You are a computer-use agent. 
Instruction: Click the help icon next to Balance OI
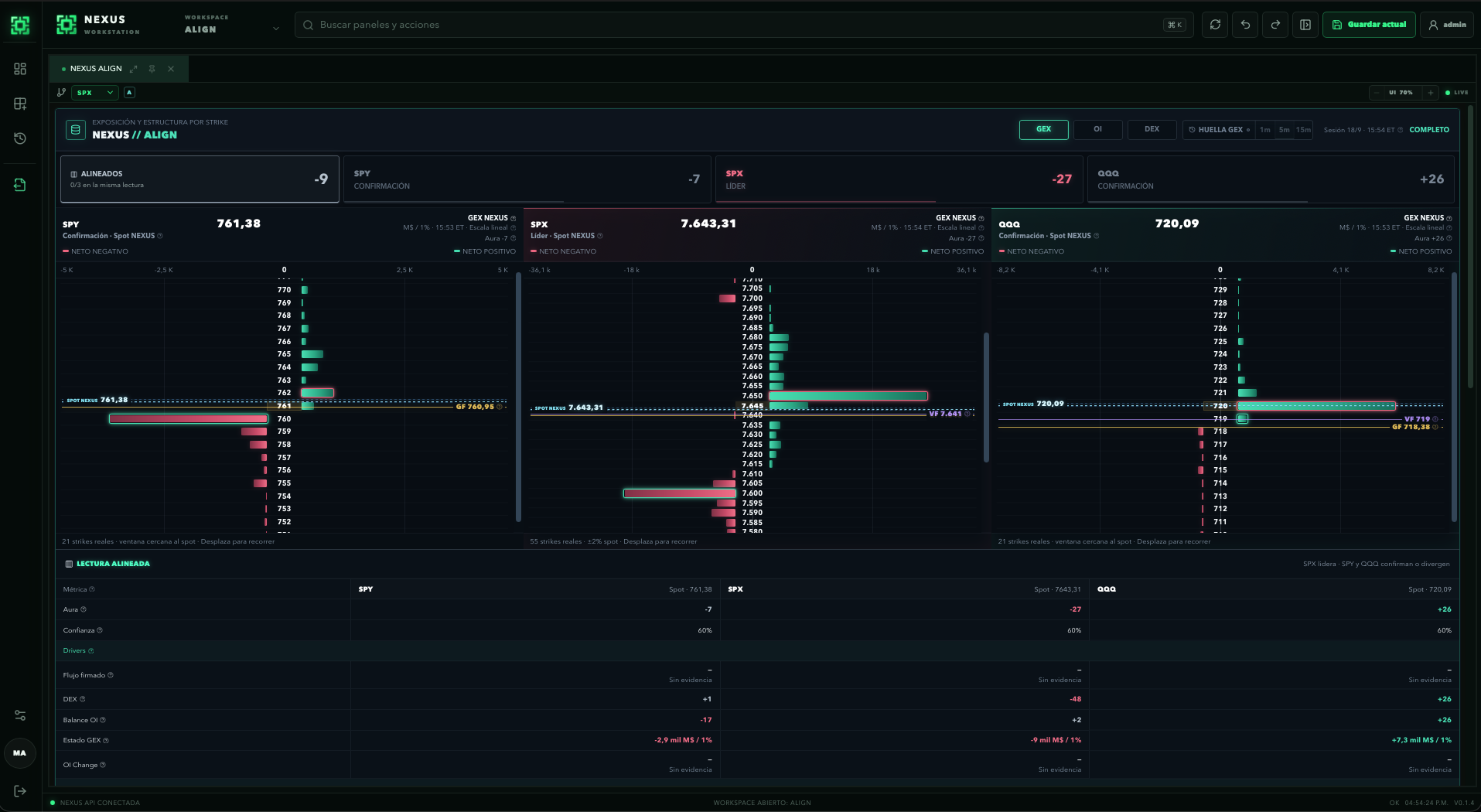[x=103, y=720]
